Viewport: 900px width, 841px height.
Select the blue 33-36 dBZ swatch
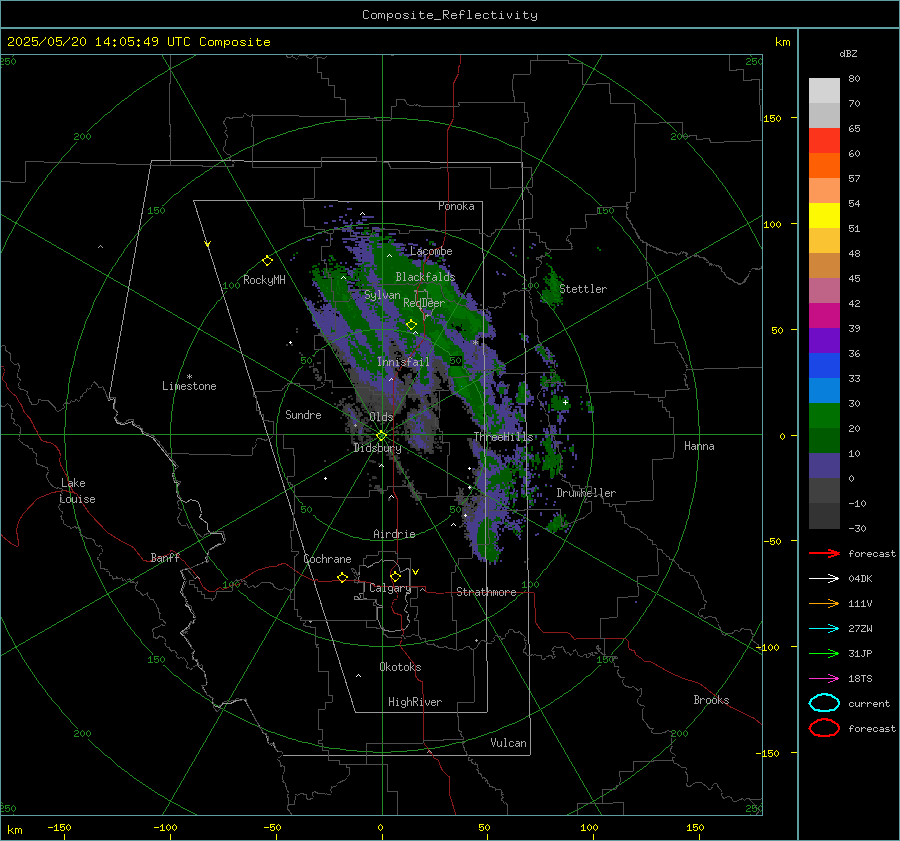coord(824,366)
